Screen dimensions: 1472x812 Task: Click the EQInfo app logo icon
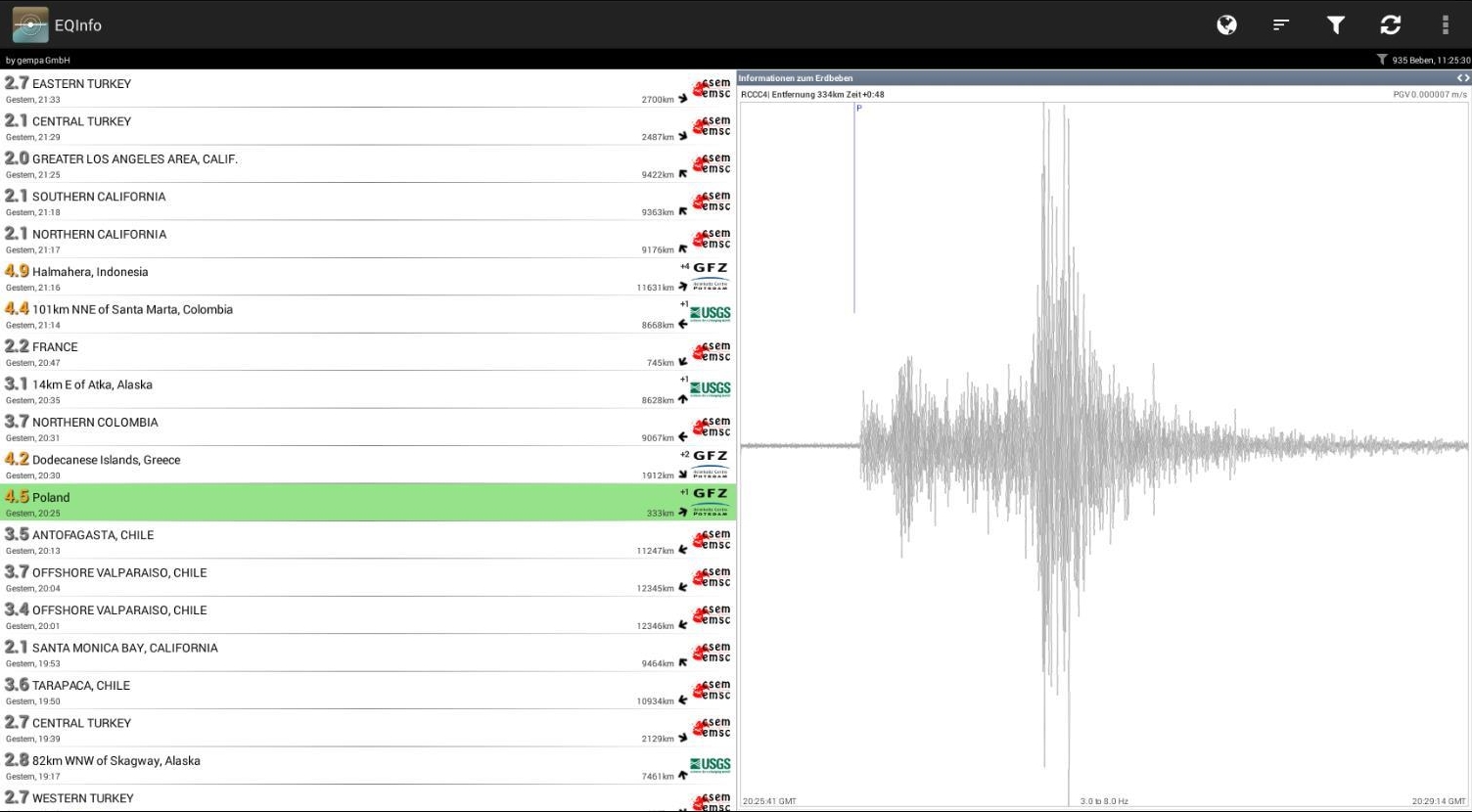[x=30, y=24]
